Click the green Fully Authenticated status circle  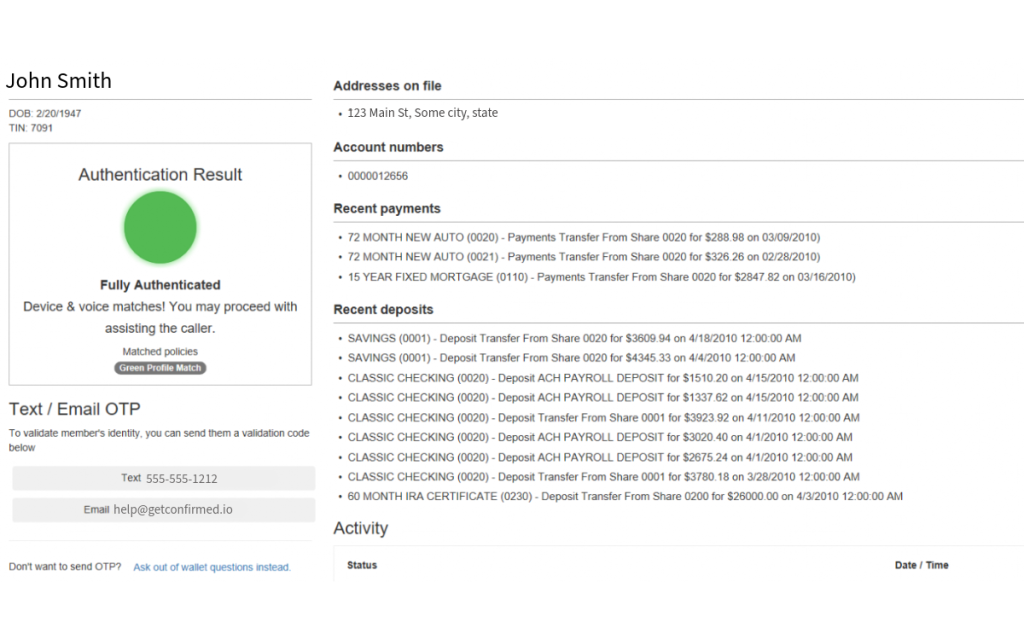[159, 228]
